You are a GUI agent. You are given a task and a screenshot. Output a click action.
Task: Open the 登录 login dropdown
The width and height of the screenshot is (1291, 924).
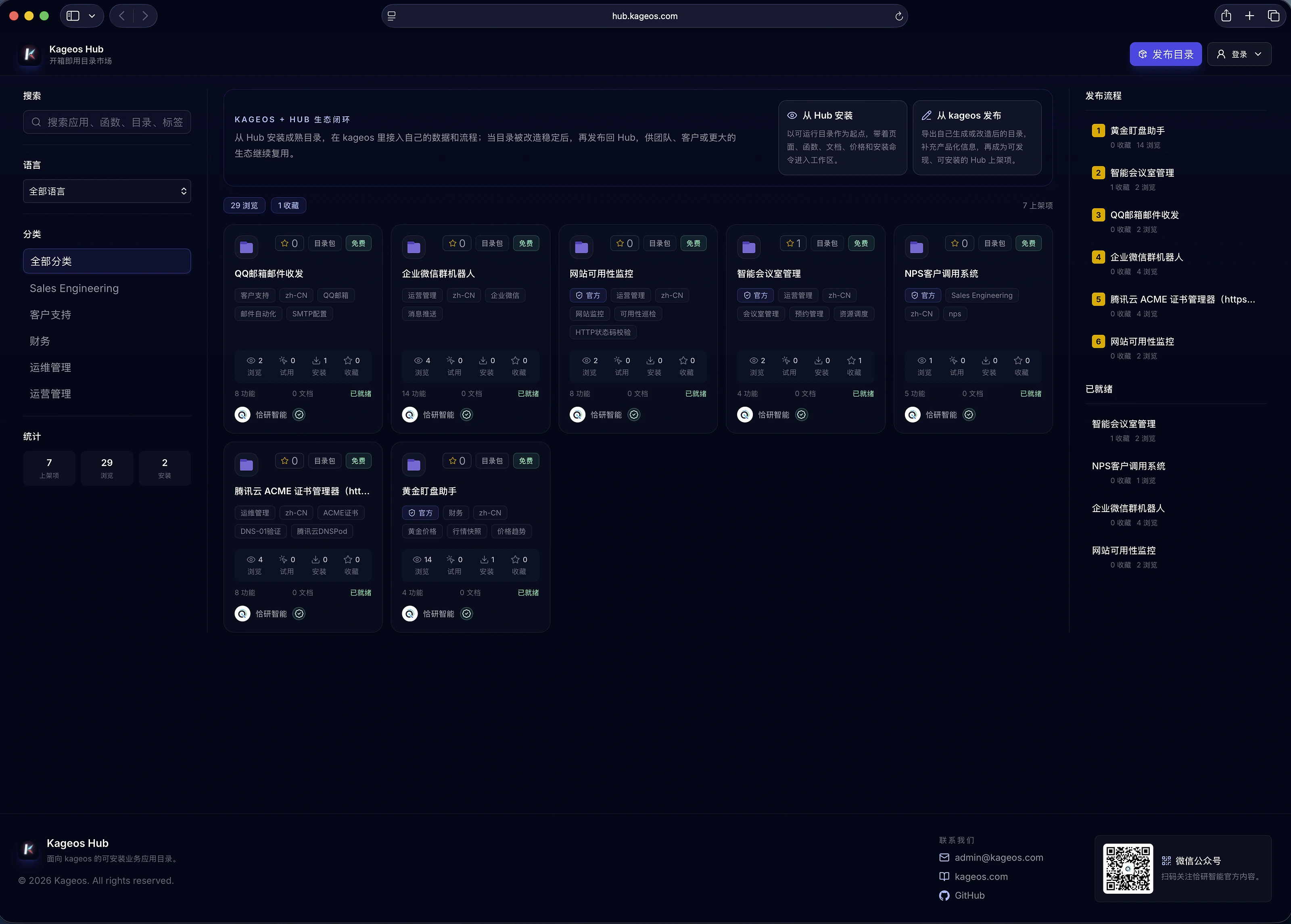pos(1239,54)
